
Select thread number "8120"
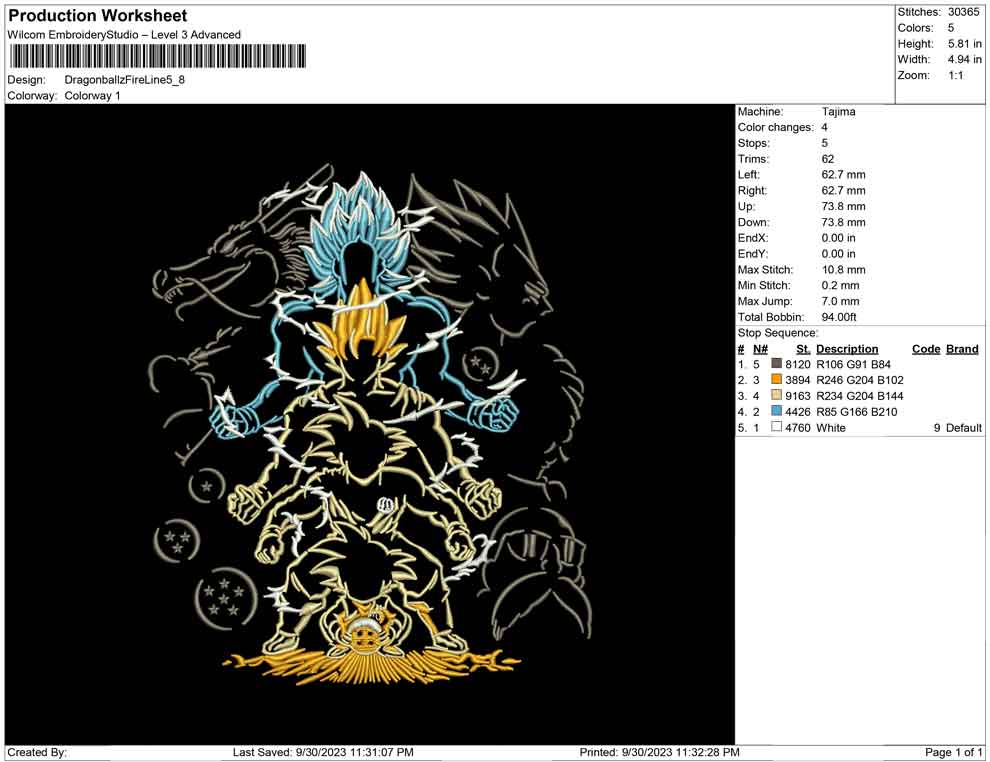798,364
